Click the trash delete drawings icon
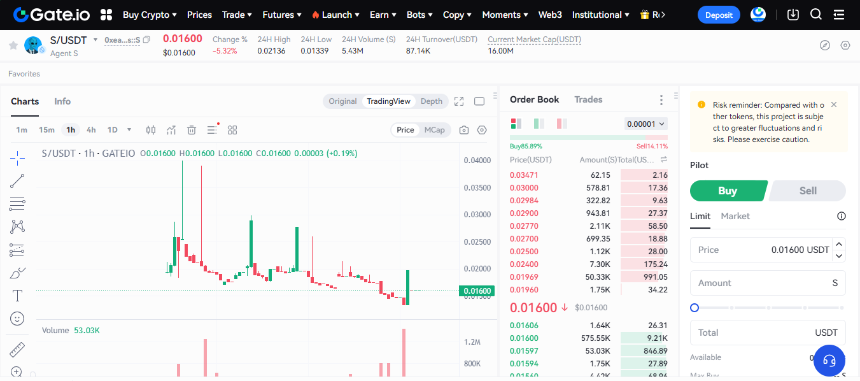The height and width of the screenshot is (381, 860). tap(191, 130)
